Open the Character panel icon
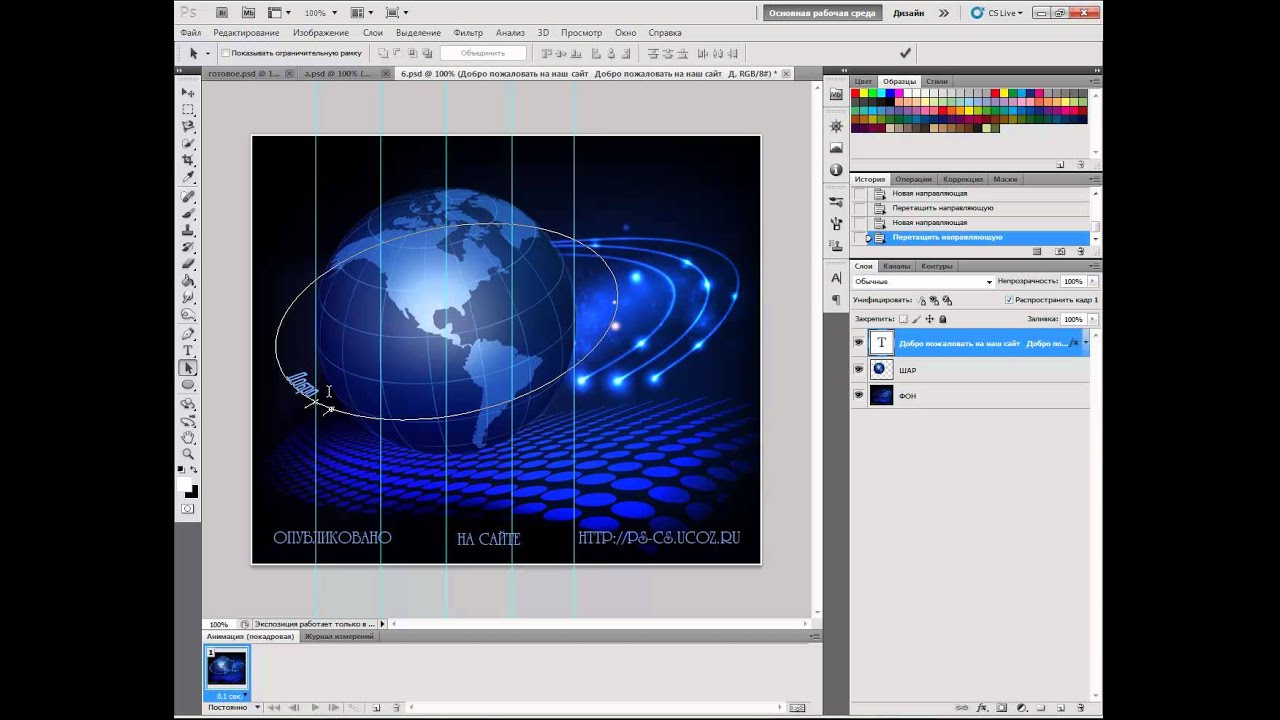 pos(836,278)
